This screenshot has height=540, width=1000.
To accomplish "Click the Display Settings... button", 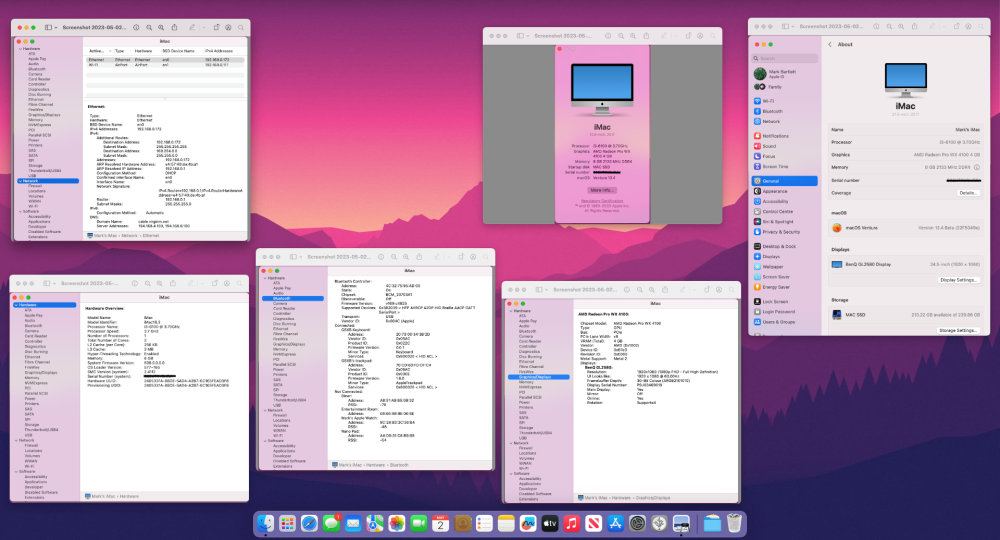I will tap(959, 280).
